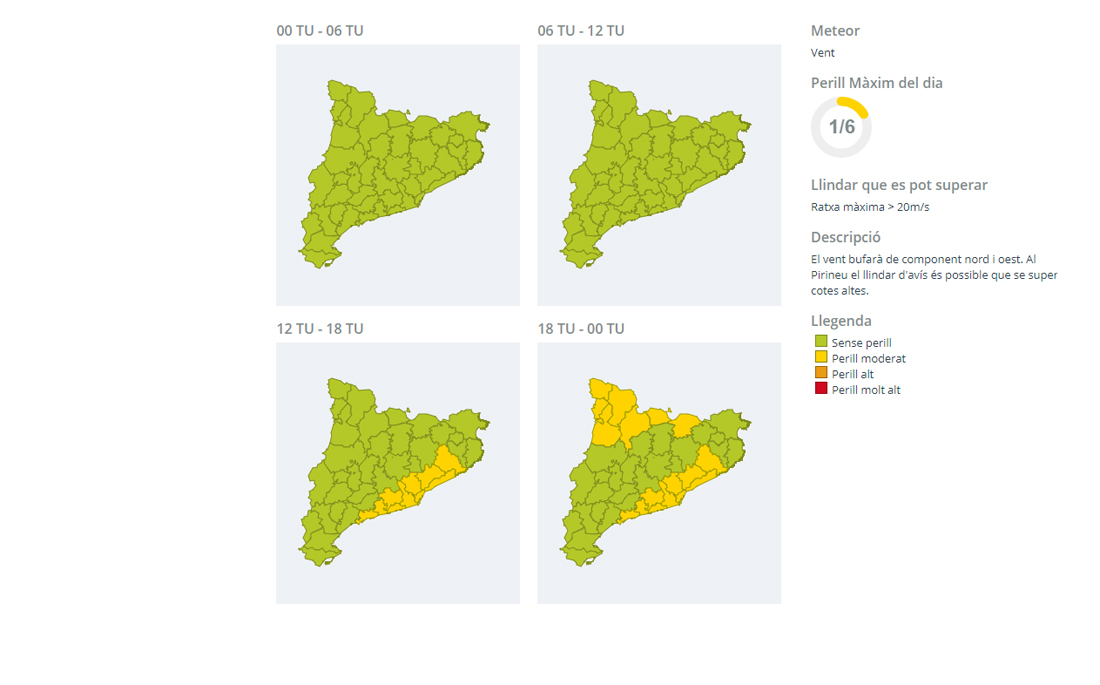Click the green Sense perill legend swatch
Viewport: 1100px width, 685px height.
pyautogui.click(x=821, y=341)
